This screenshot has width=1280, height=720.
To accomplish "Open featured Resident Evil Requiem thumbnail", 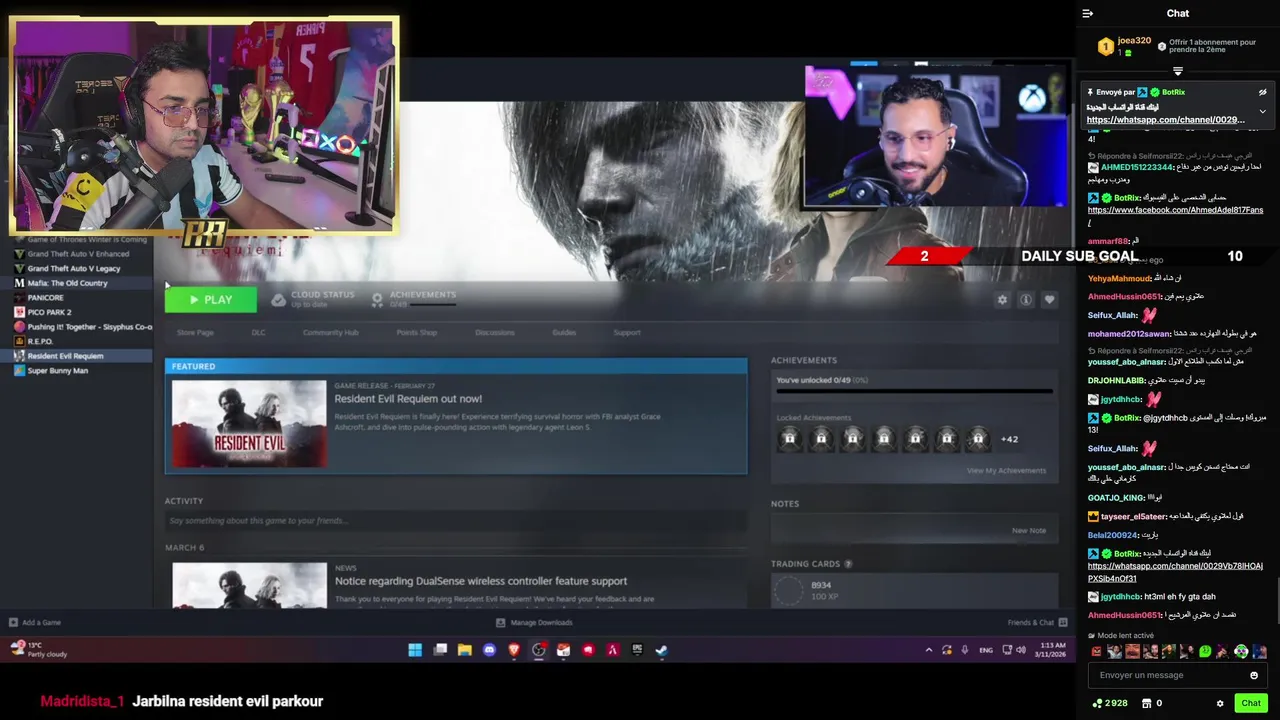I will coord(249,423).
